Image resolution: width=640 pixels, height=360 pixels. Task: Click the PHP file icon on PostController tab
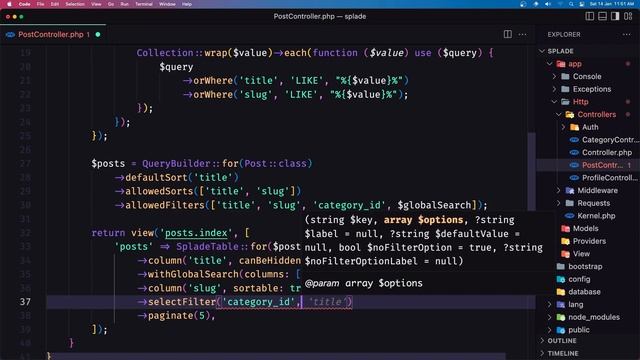coord(10,35)
